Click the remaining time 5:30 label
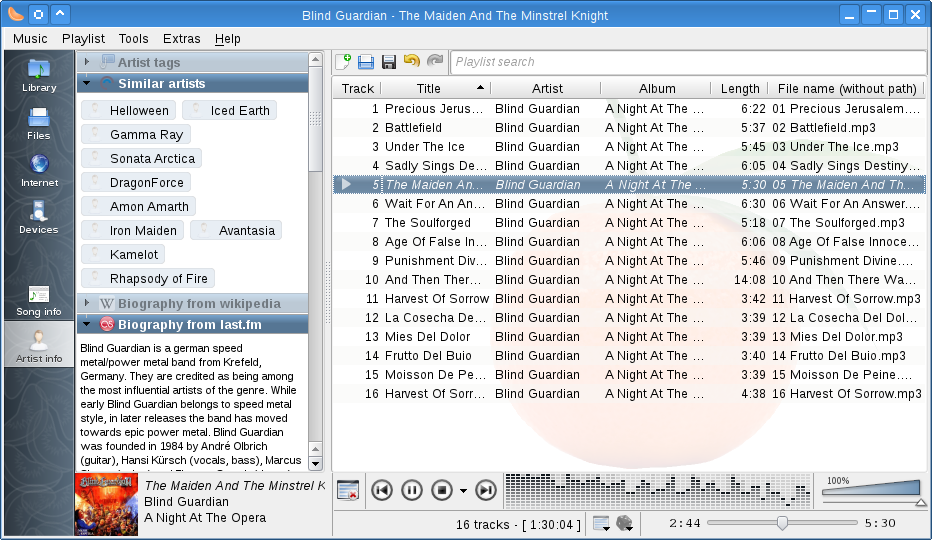The width and height of the screenshot is (932, 540). click(x=880, y=523)
